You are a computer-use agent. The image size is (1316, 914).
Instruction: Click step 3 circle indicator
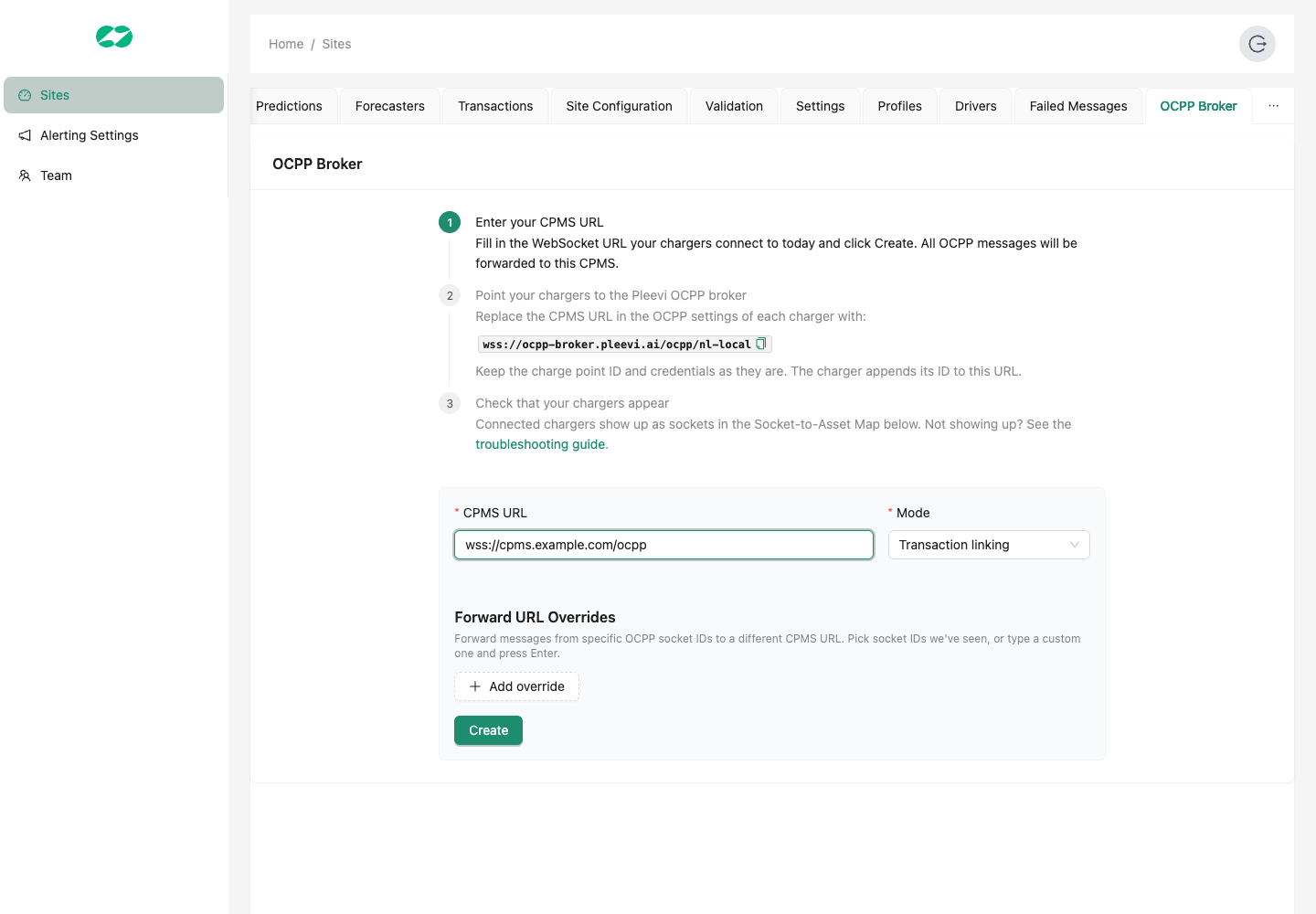pyautogui.click(x=450, y=403)
